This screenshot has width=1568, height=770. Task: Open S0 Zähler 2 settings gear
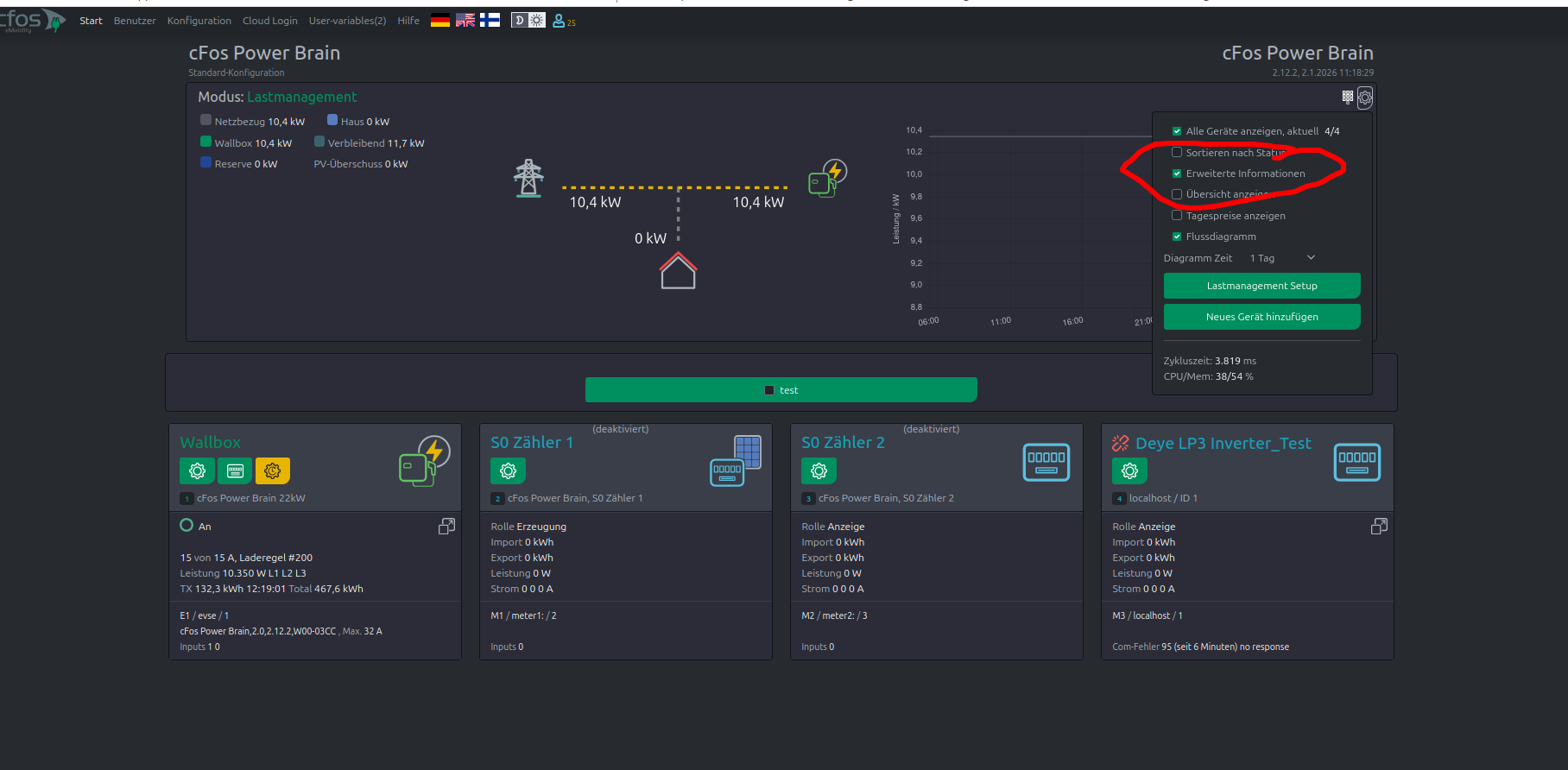coord(819,470)
